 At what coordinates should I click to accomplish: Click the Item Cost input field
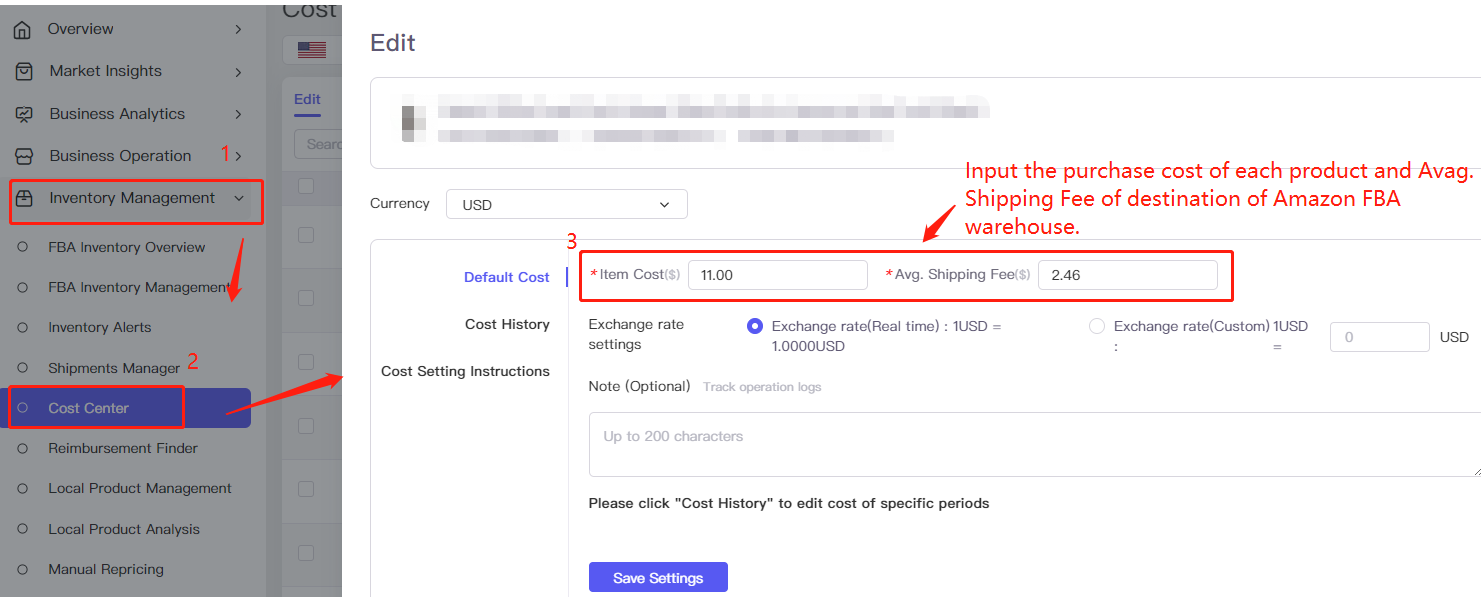(x=777, y=275)
